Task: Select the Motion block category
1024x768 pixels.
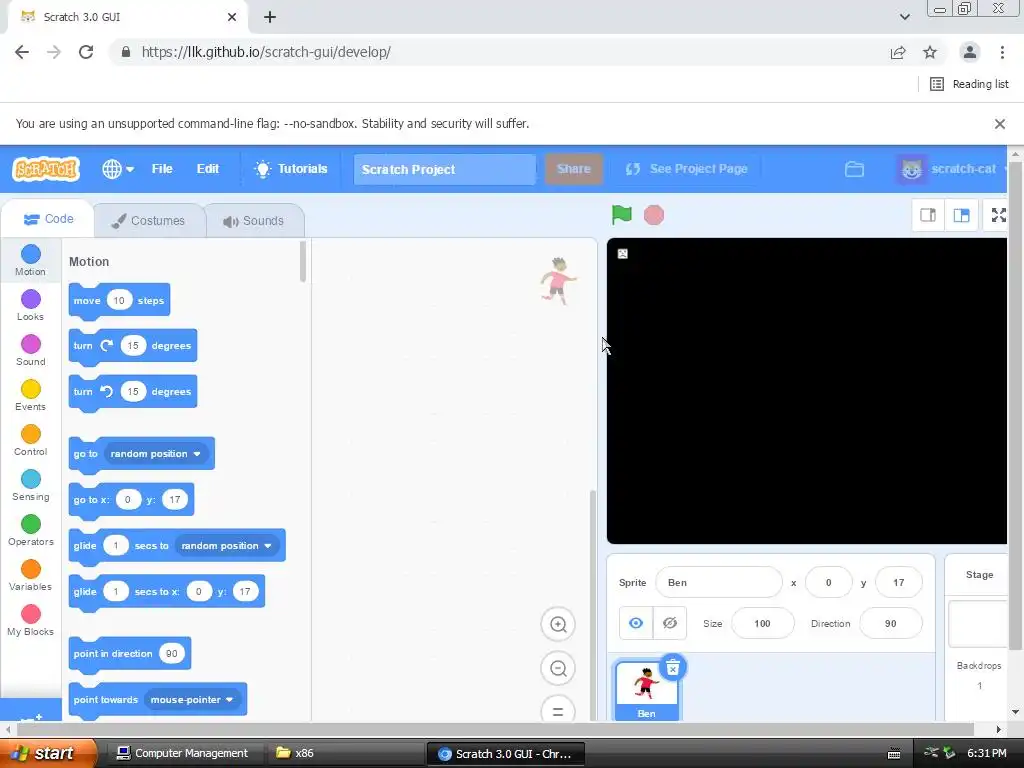Action: [x=30, y=260]
